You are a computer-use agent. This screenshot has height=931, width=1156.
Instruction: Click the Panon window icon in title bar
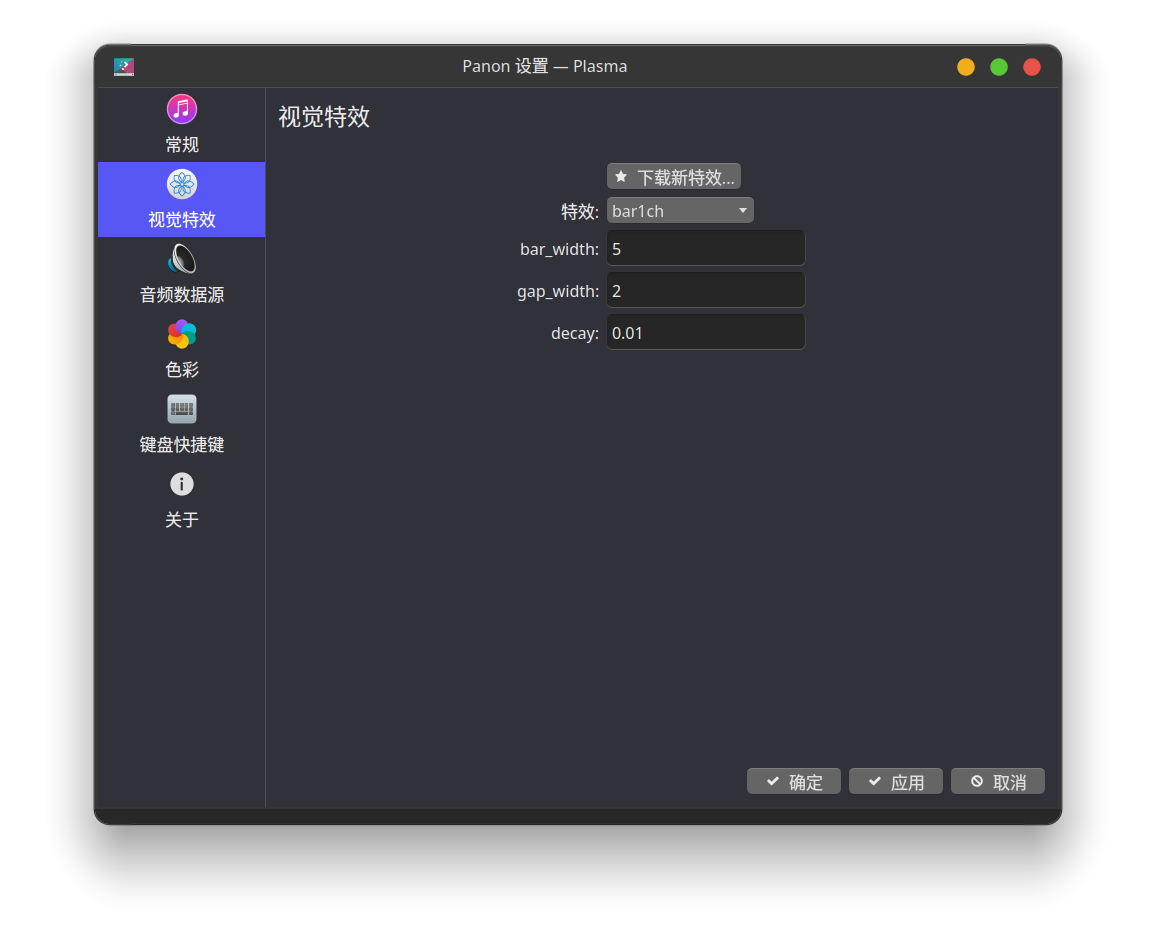tap(124, 67)
